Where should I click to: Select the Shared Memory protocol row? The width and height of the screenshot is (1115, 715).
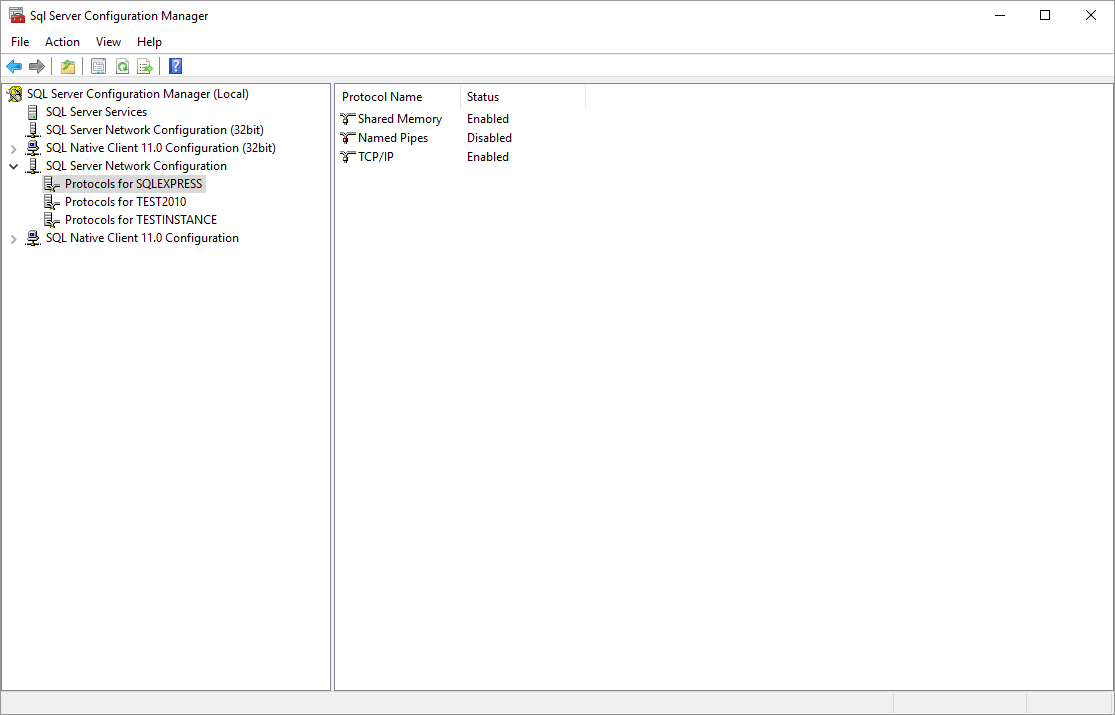point(399,118)
